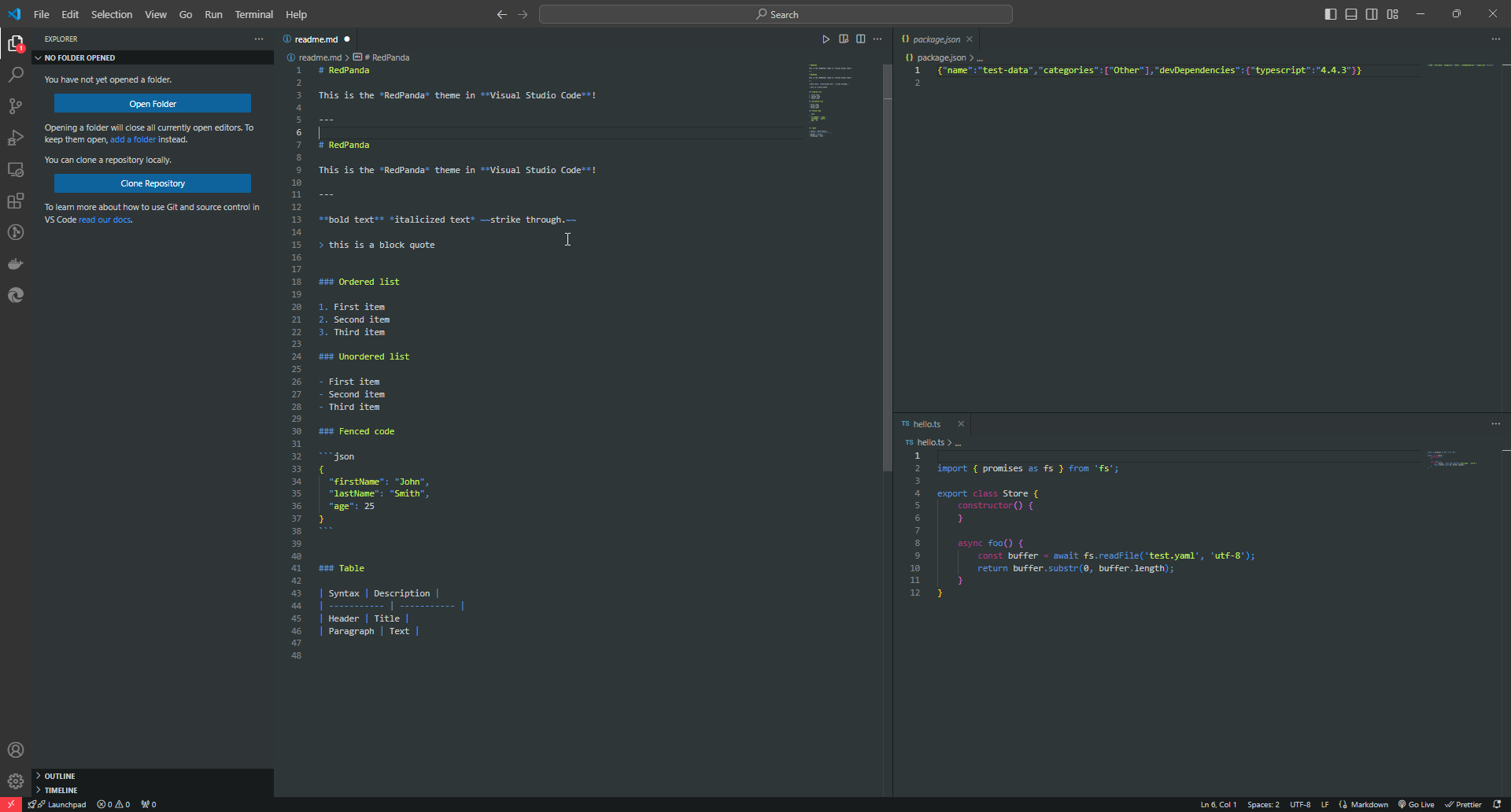Open the Customize Layout control
This screenshot has height=812, width=1511.
click(1393, 14)
